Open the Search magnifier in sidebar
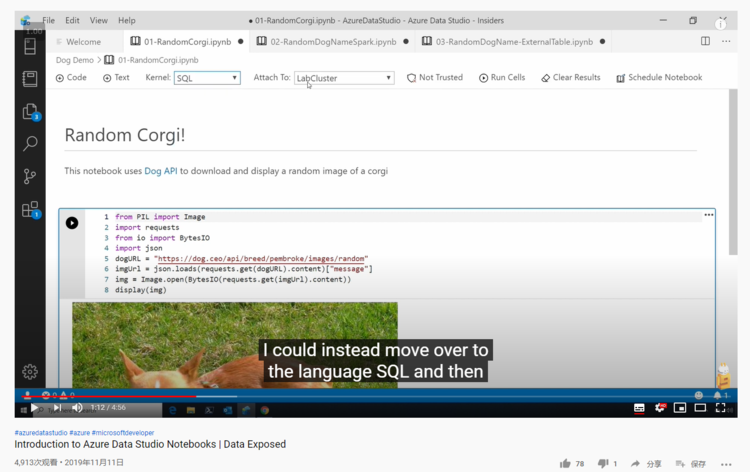Viewport: 750px width, 472px height. (x=30, y=143)
